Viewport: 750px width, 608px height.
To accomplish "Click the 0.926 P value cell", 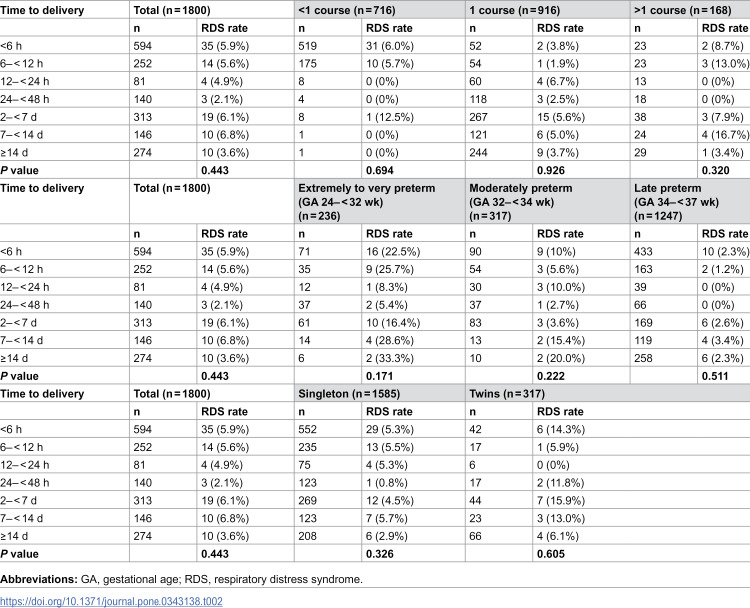I will tap(551, 170).
